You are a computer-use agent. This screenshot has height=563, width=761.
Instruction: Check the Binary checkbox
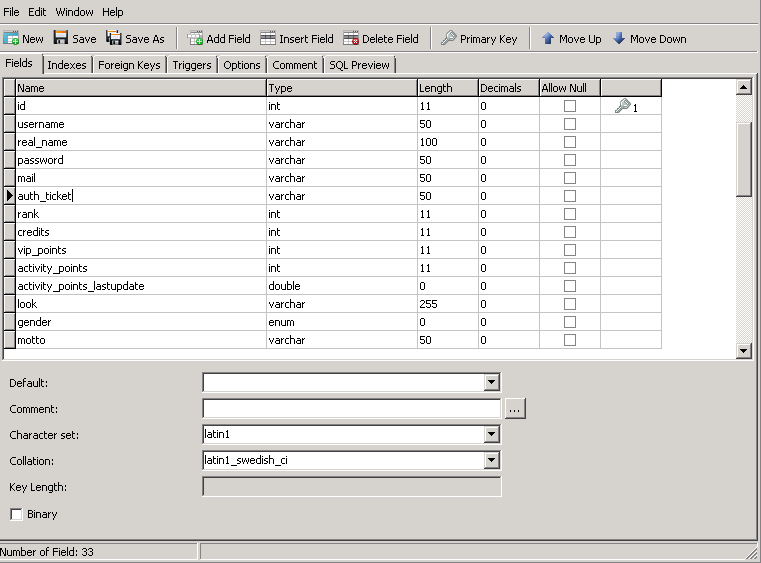pyautogui.click(x=16, y=514)
